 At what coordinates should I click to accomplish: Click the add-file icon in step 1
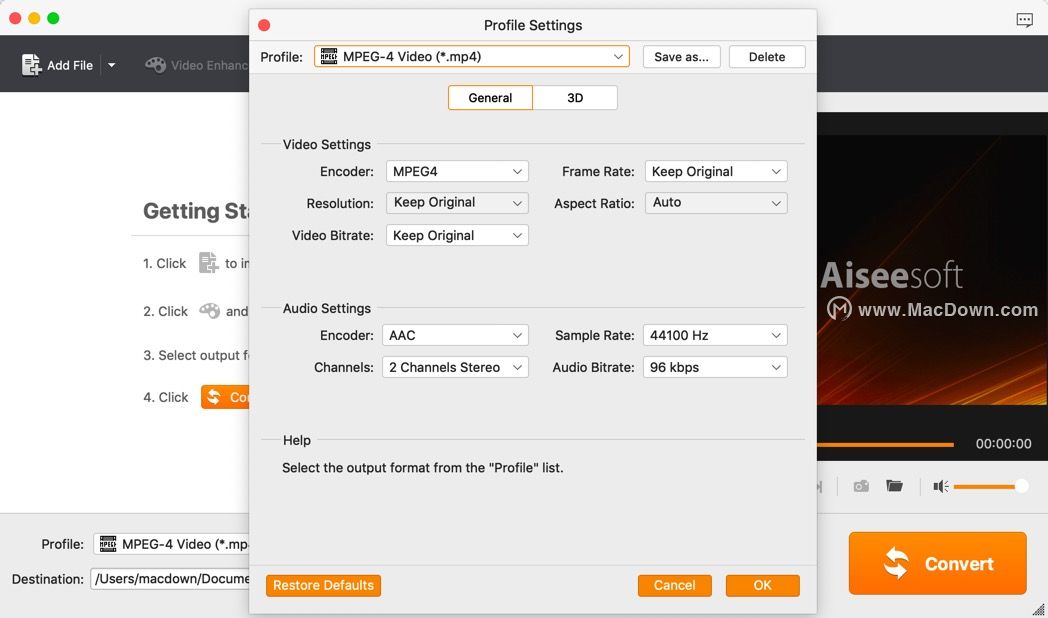(208, 262)
